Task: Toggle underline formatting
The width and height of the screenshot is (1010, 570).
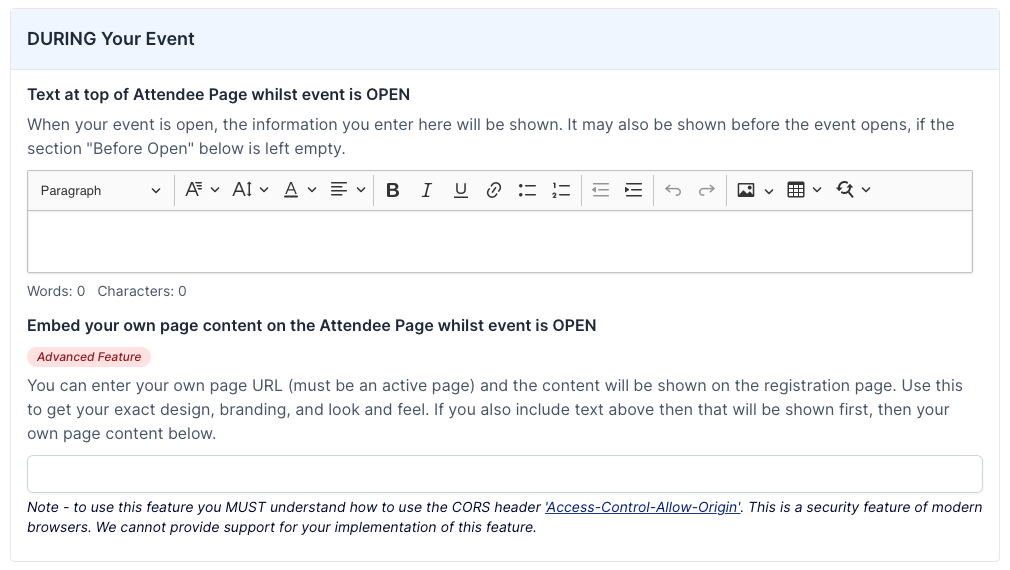Action: [x=460, y=190]
